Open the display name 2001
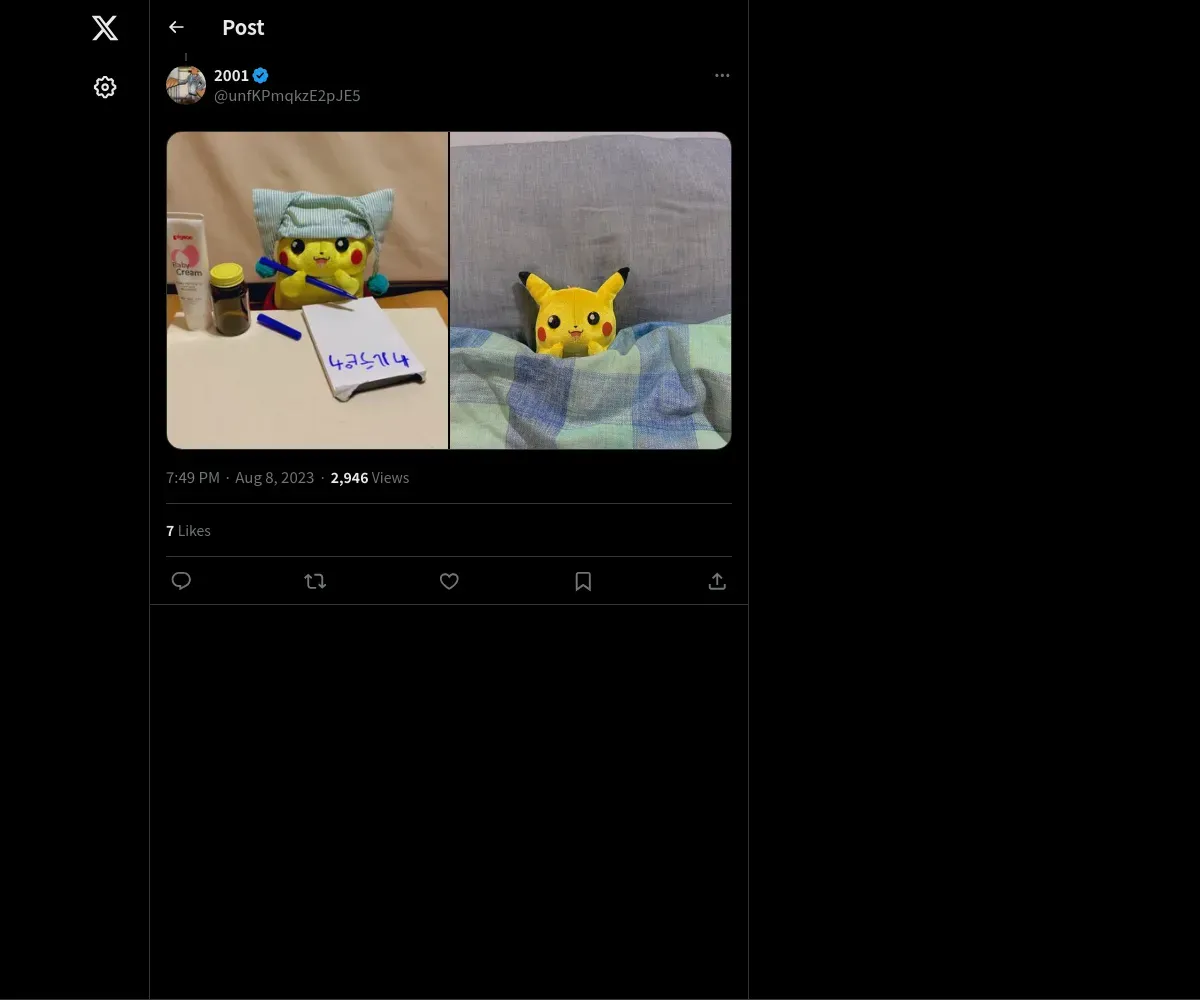The height and width of the screenshot is (1000, 1200). (x=231, y=75)
